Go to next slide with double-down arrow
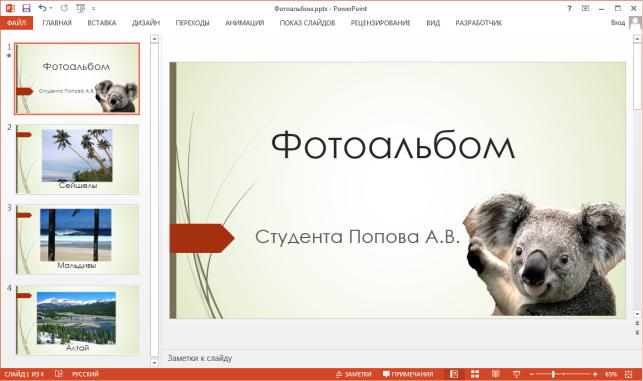This screenshot has width=643, height=381. coord(637,332)
